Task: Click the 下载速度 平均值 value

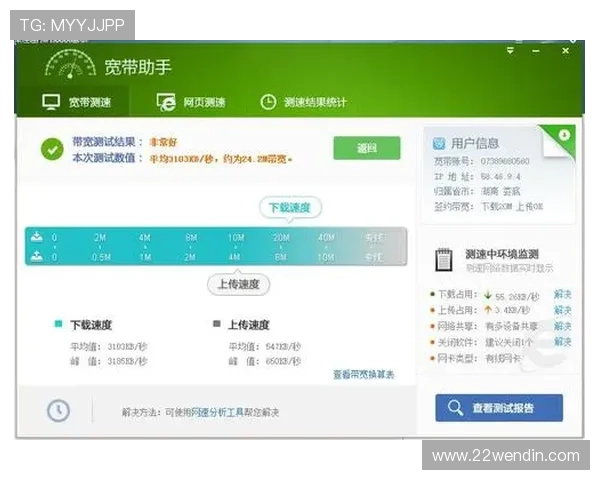Action: click(127, 347)
